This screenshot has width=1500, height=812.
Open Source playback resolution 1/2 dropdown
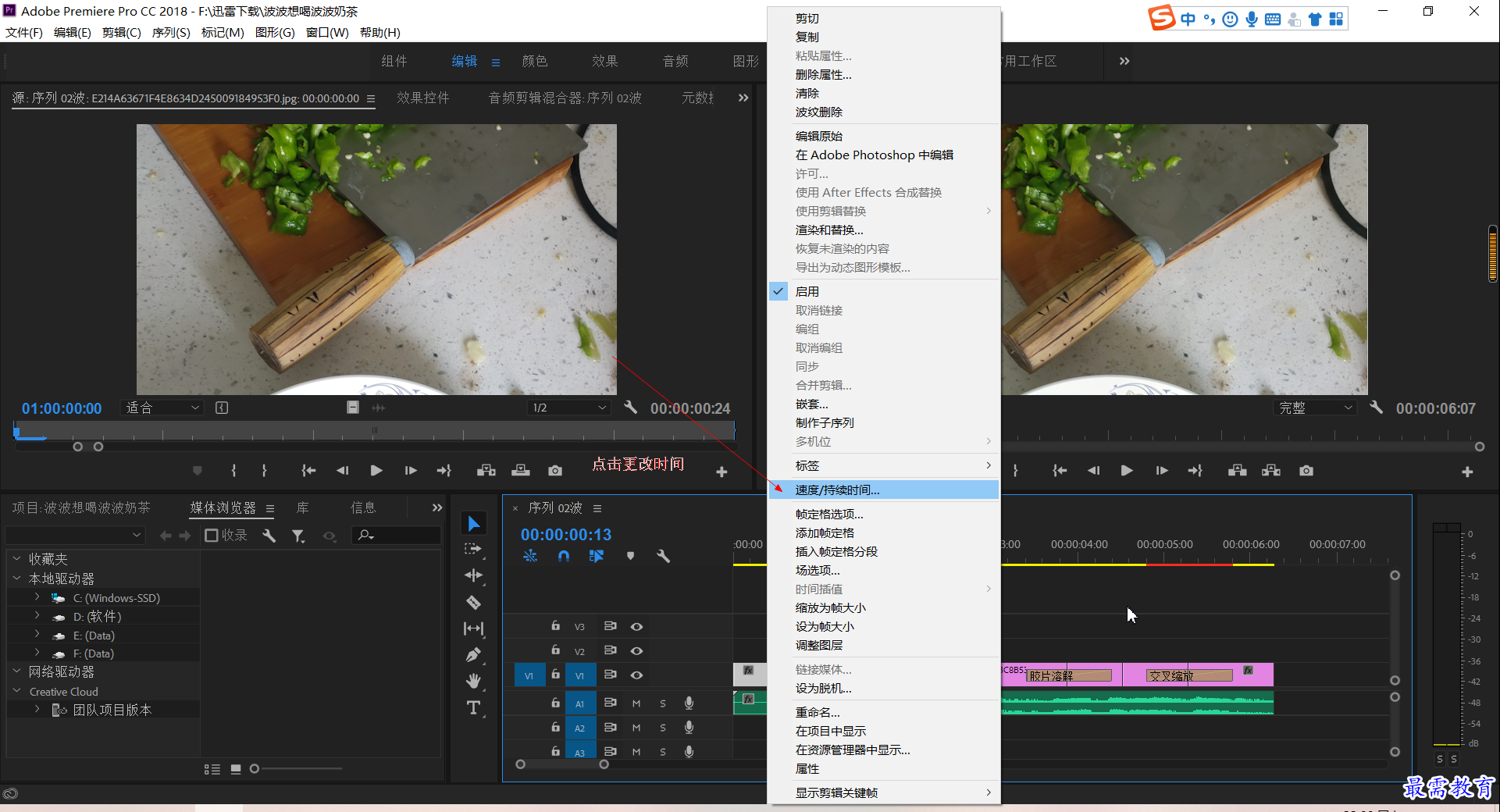pos(568,408)
